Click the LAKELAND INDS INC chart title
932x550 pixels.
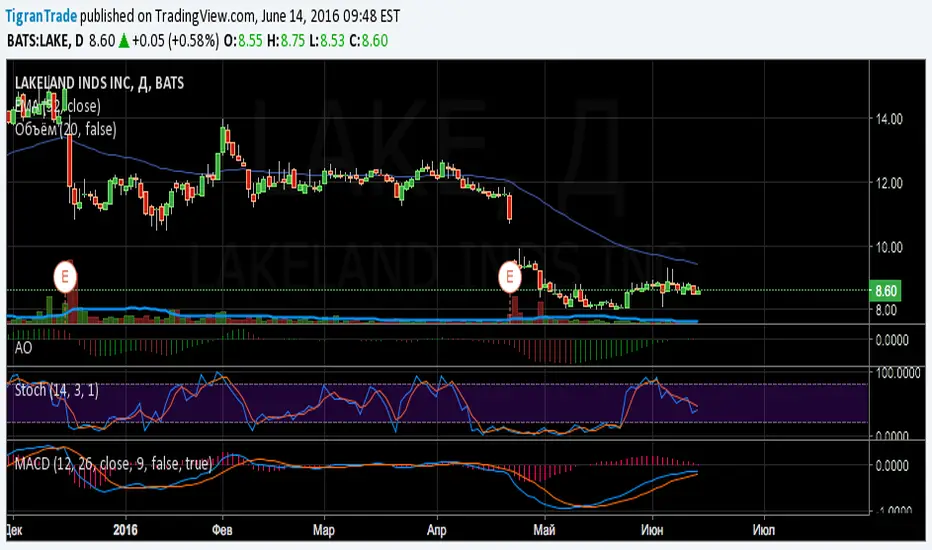point(99,83)
